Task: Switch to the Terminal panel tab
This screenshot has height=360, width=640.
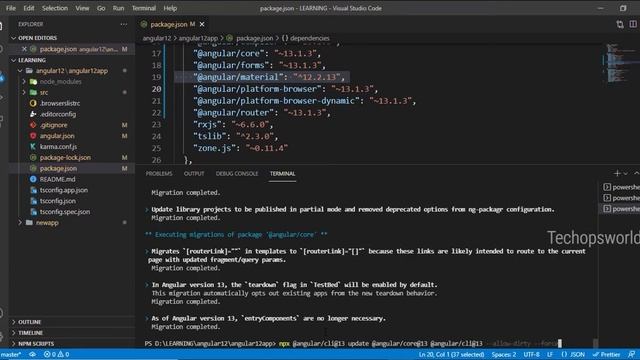Action: click(x=282, y=174)
